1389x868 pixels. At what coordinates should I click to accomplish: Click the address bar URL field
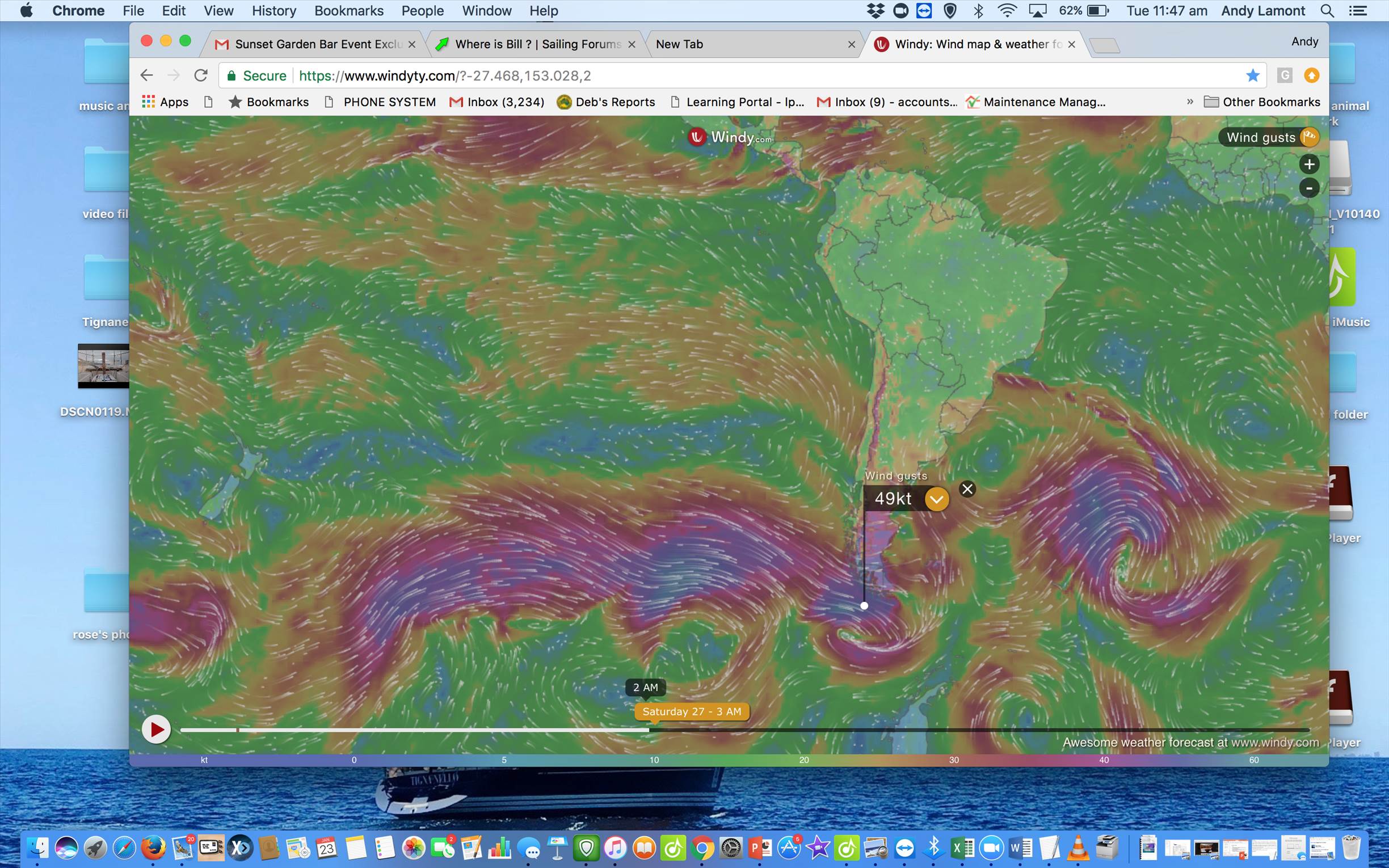pos(689,76)
